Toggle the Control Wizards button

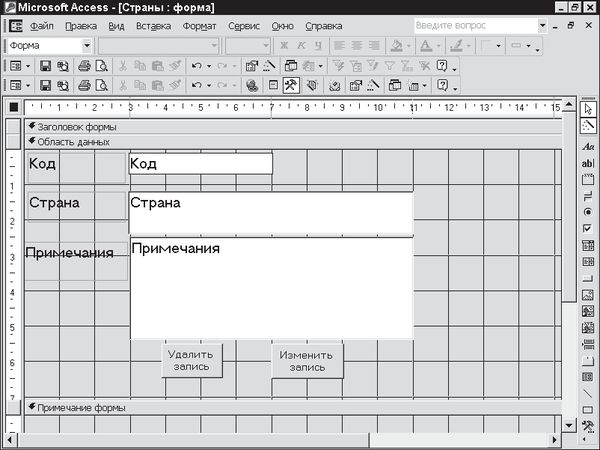(x=588, y=126)
